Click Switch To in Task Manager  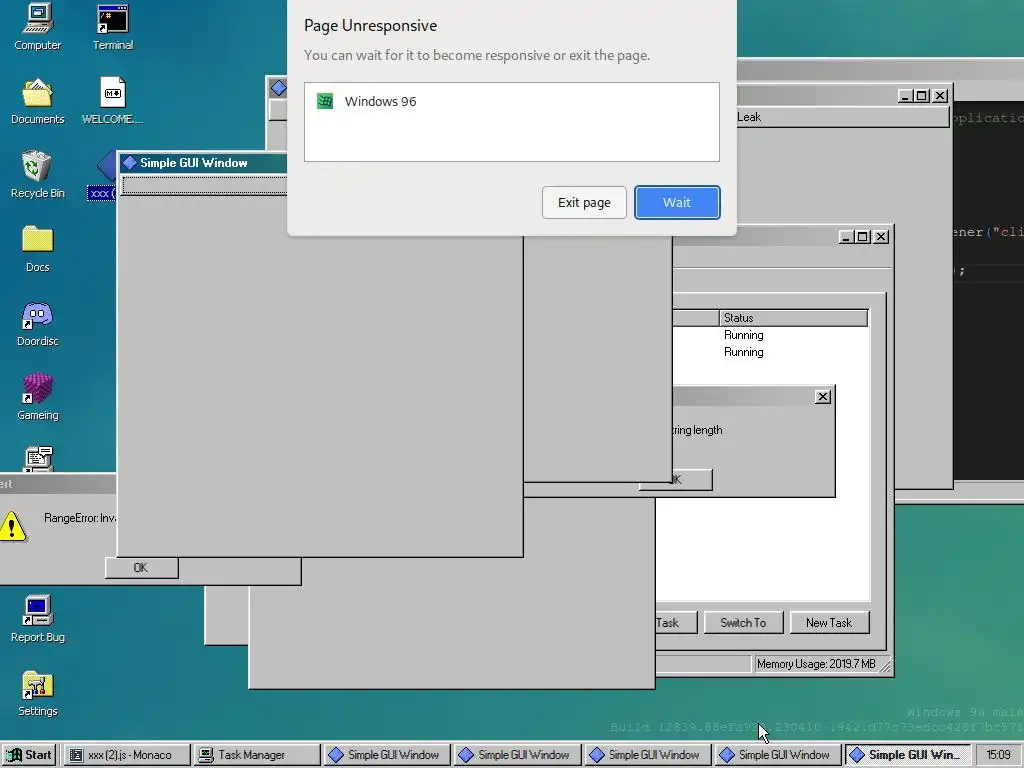pos(743,622)
